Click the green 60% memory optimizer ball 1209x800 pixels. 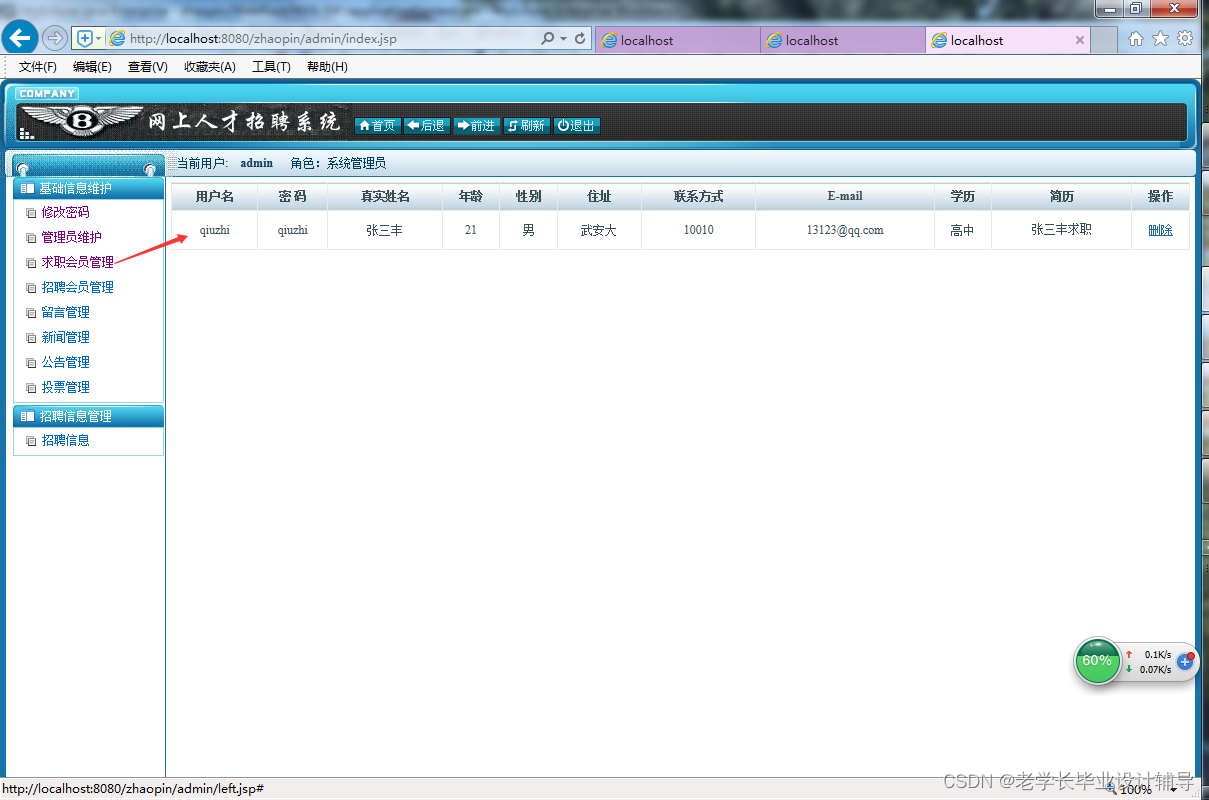point(1097,661)
